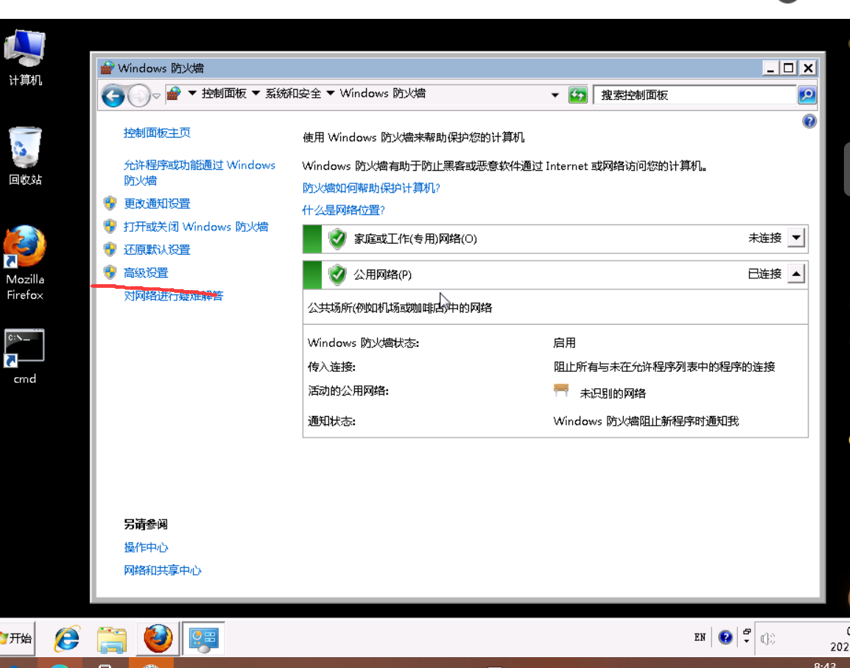Viewport: 865px width, 668px height.
Task: Click the green refresh button
Action: click(x=578, y=95)
